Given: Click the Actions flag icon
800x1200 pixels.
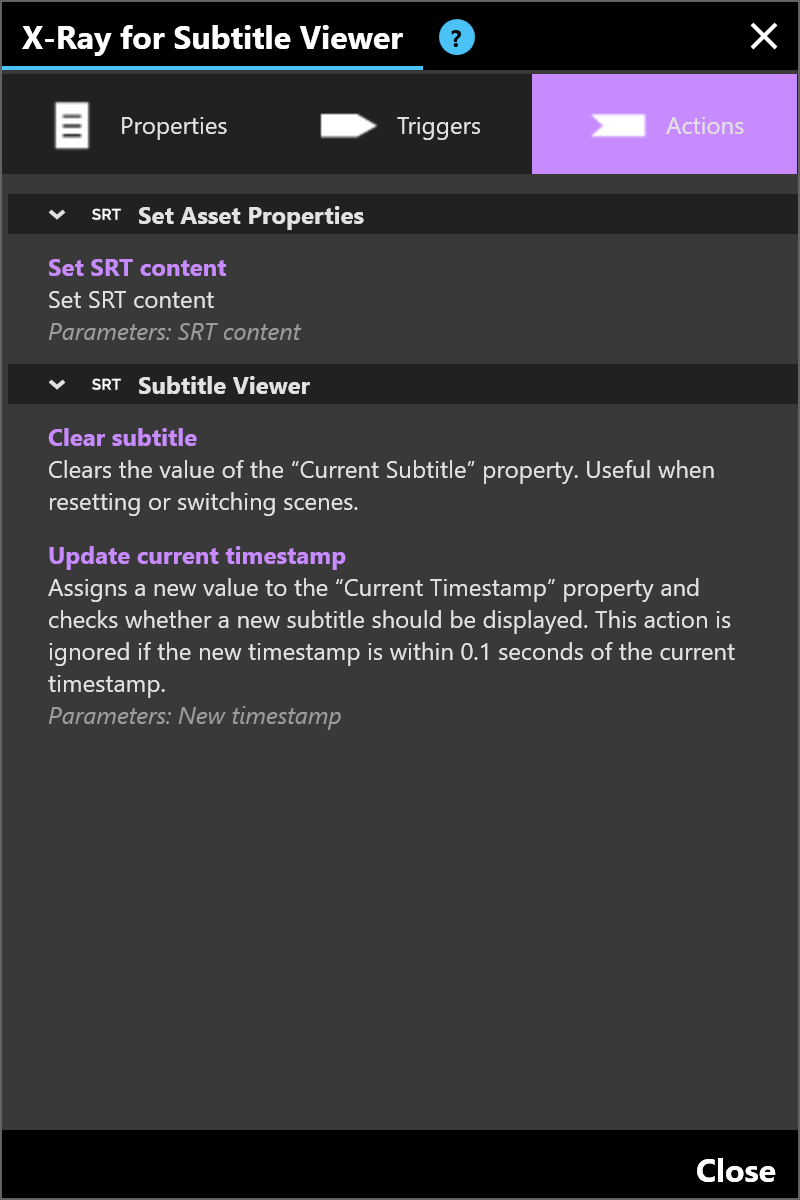Looking at the screenshot, I should pyautogui.click(x=618, y=126).
